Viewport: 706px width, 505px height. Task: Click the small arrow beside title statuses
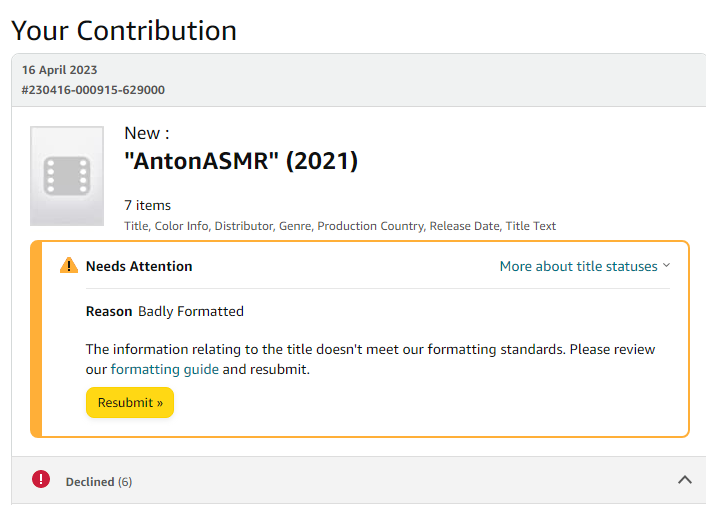coord(666,266)
